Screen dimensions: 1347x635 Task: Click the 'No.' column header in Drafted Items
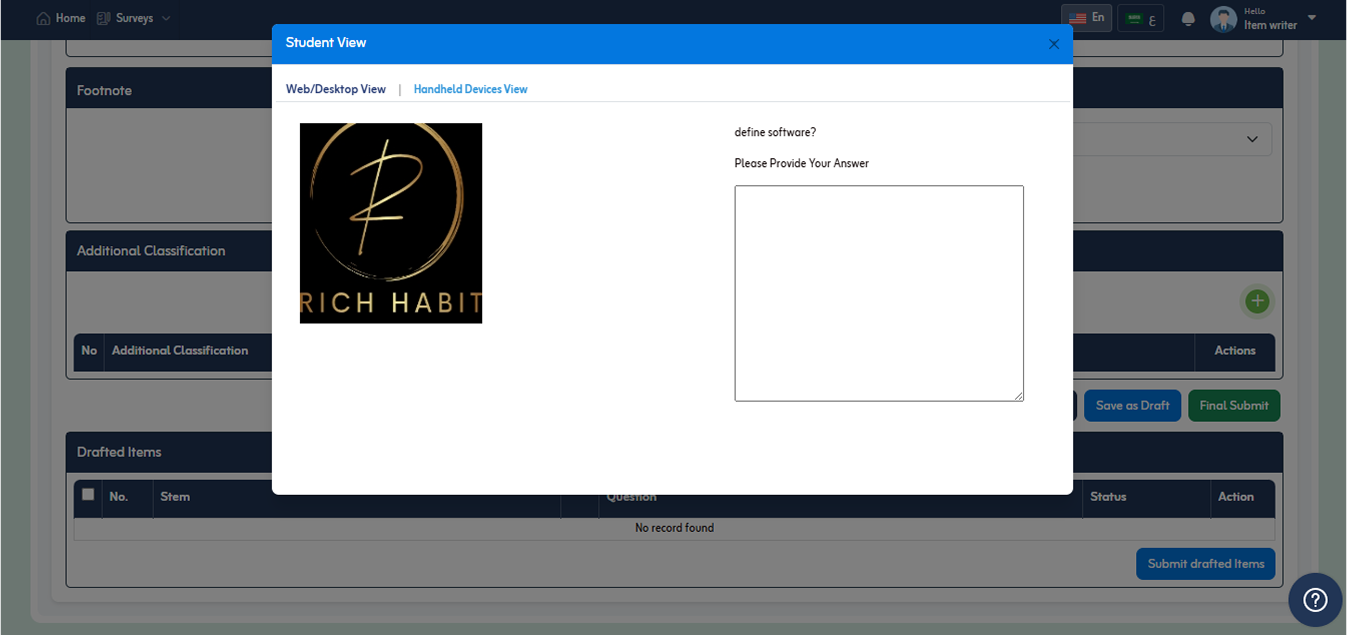click(119, 497)
